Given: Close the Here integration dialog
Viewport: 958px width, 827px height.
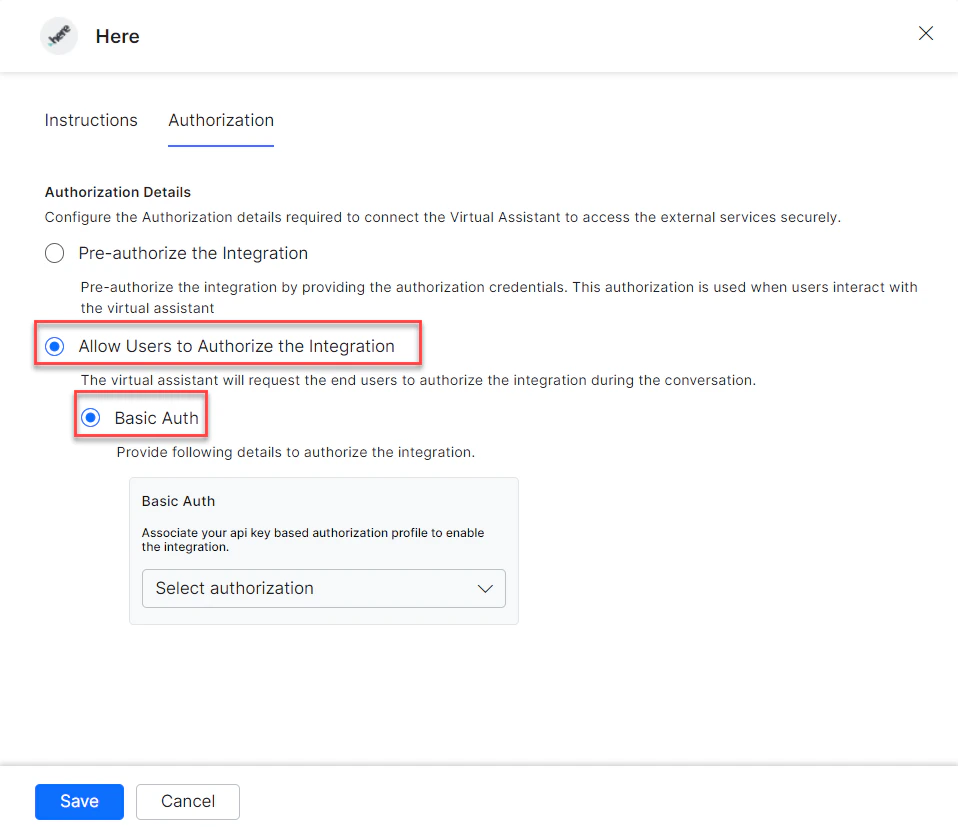Looking at the screenshot, I should (x=925, y=33).
